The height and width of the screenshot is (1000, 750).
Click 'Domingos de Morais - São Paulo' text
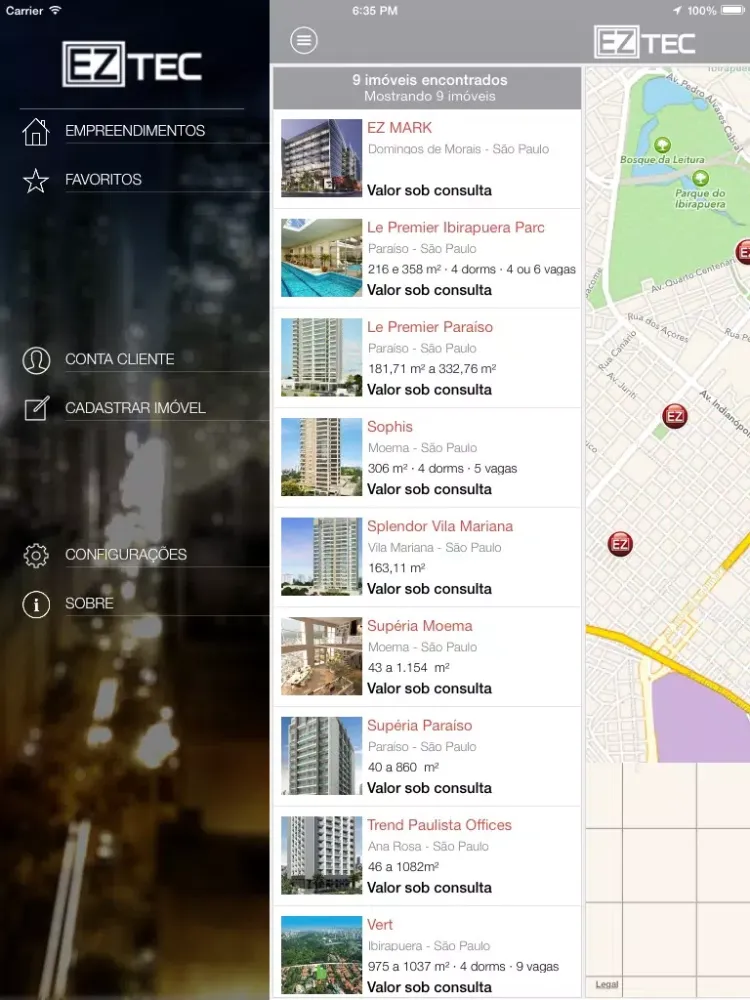[x=458, y=149]
